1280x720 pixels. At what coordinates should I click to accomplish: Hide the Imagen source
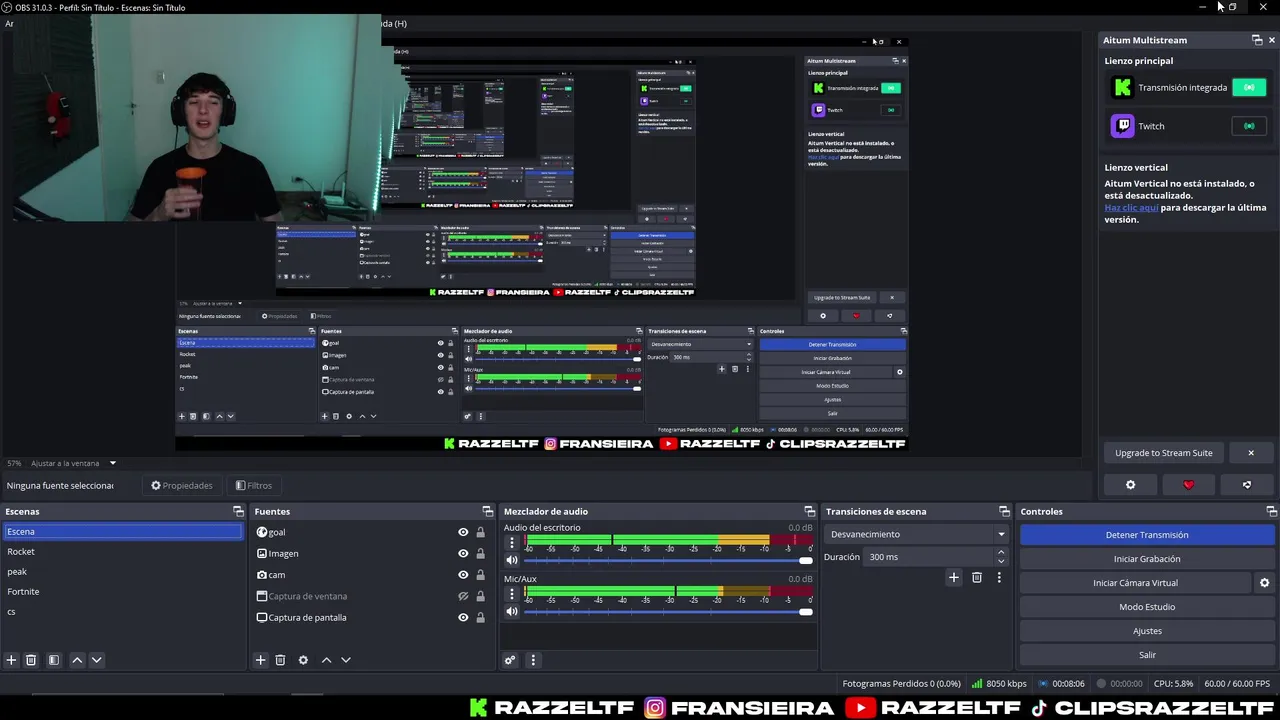(x=463, y=554)
